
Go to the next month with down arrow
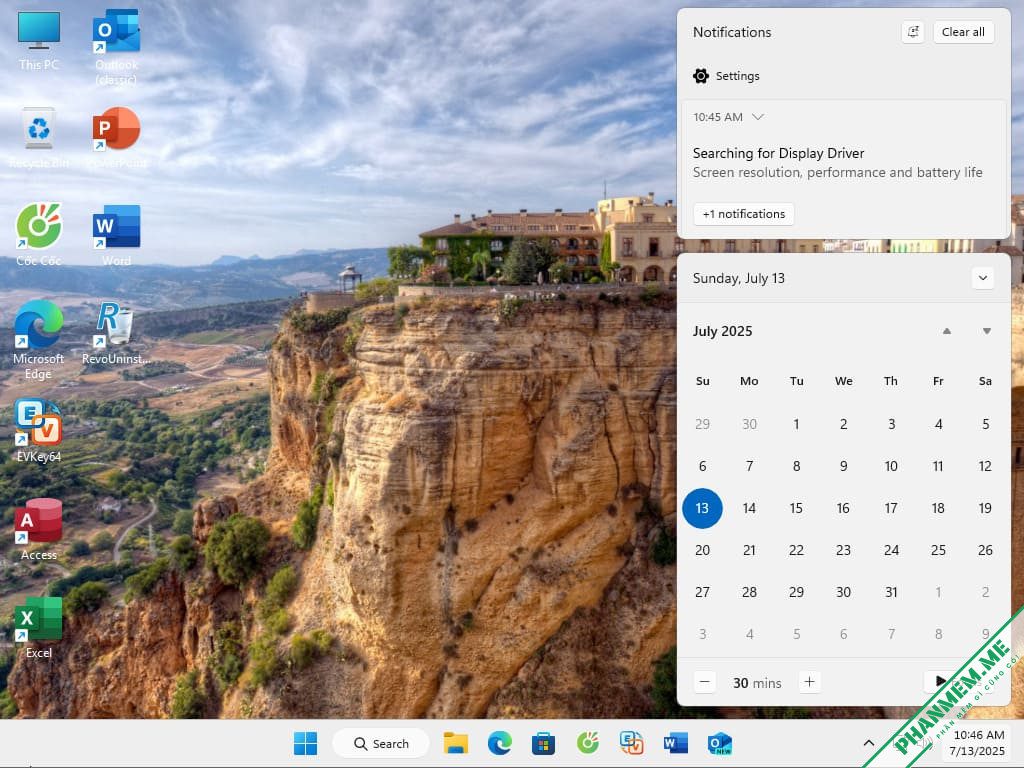click(x=987, y=331)
